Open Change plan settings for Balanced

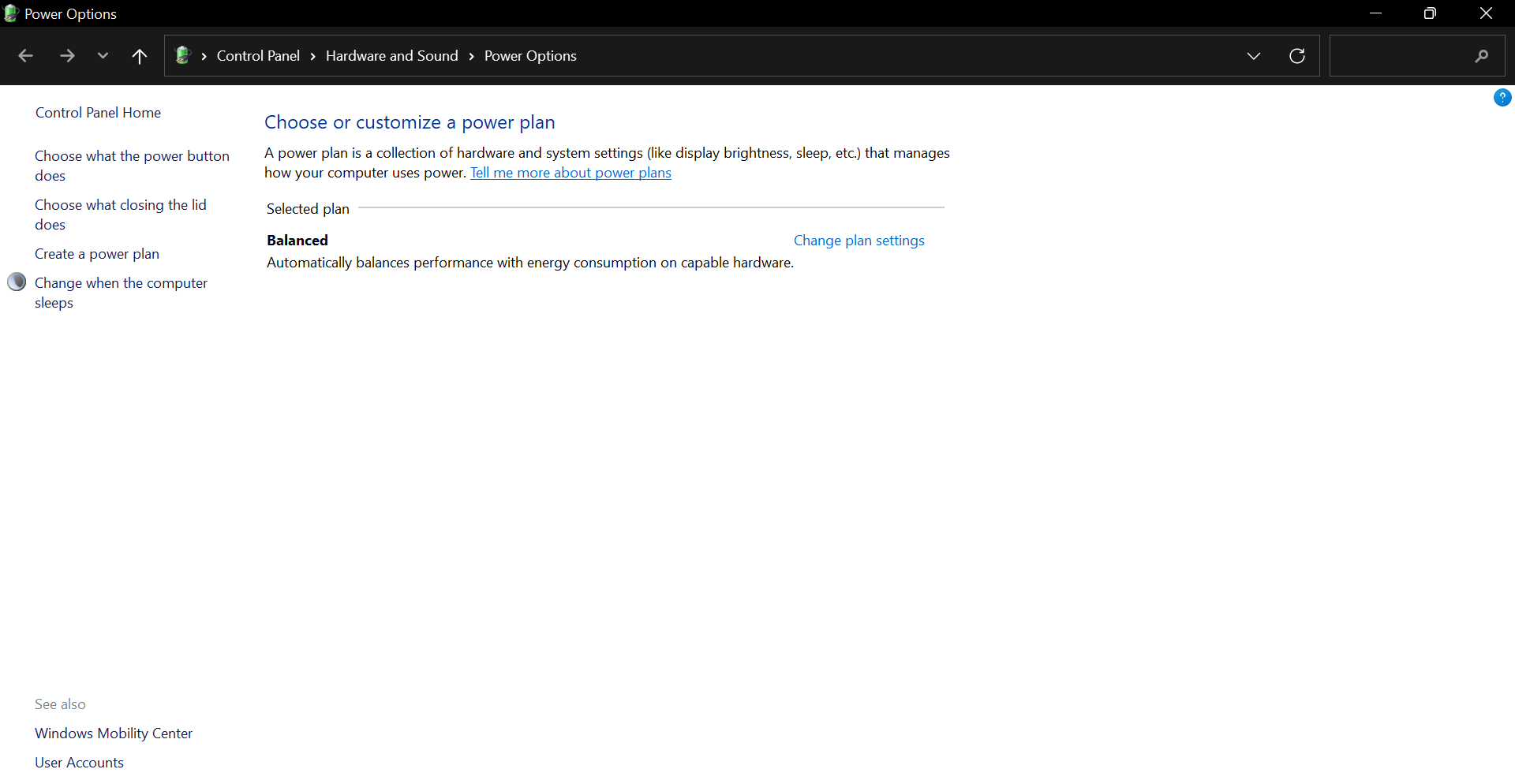859,240
